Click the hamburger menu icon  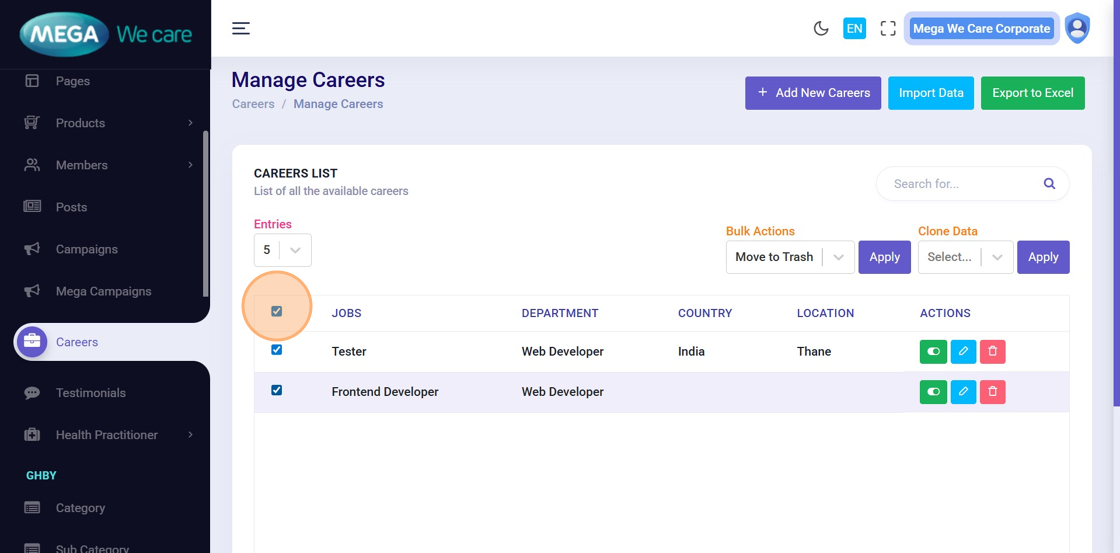pos(241,28)
